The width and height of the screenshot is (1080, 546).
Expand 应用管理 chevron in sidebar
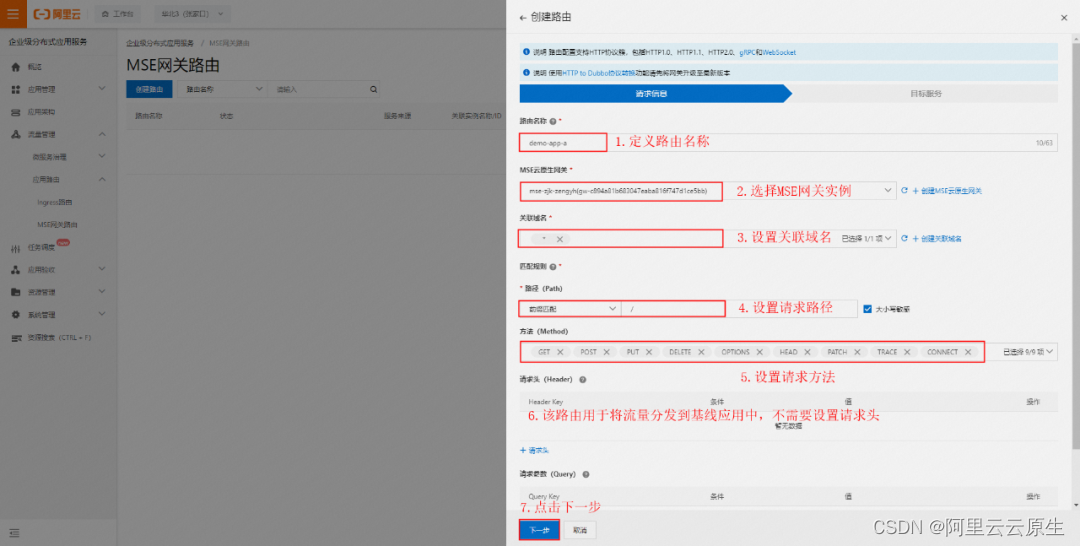[102, 89]
